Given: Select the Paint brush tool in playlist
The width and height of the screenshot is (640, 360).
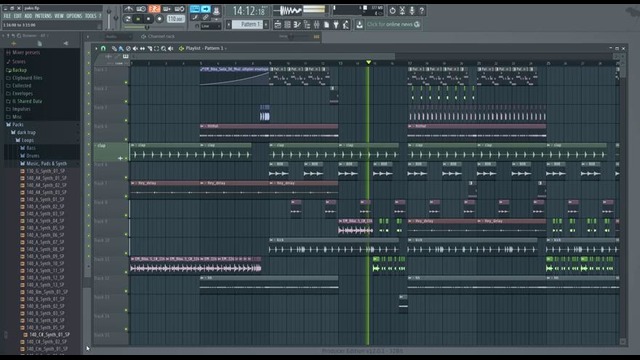Looking at the screenshot, I should click(x=121, y=49).
